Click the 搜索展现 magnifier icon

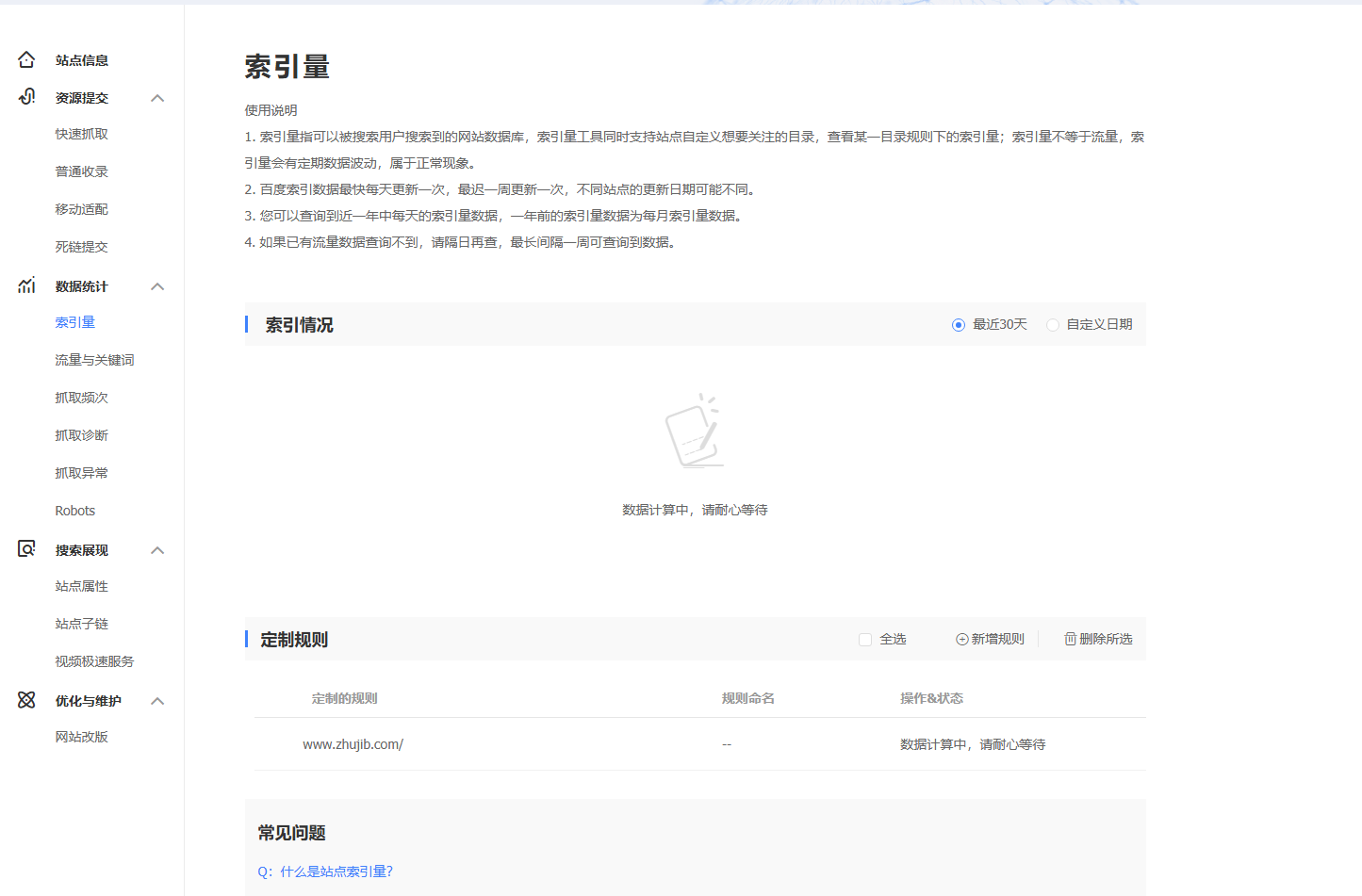26,549
